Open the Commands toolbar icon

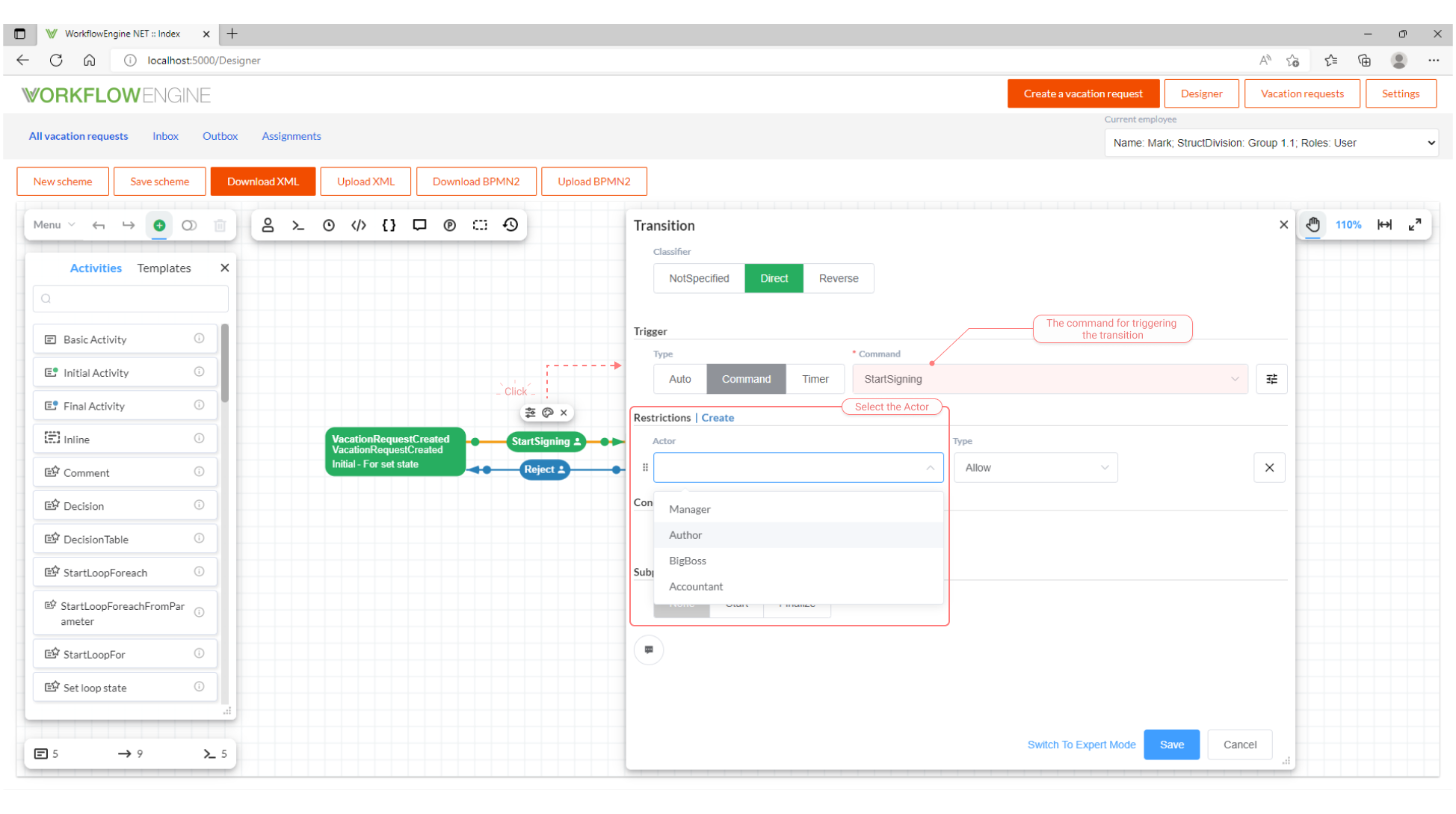pos(298,225)
